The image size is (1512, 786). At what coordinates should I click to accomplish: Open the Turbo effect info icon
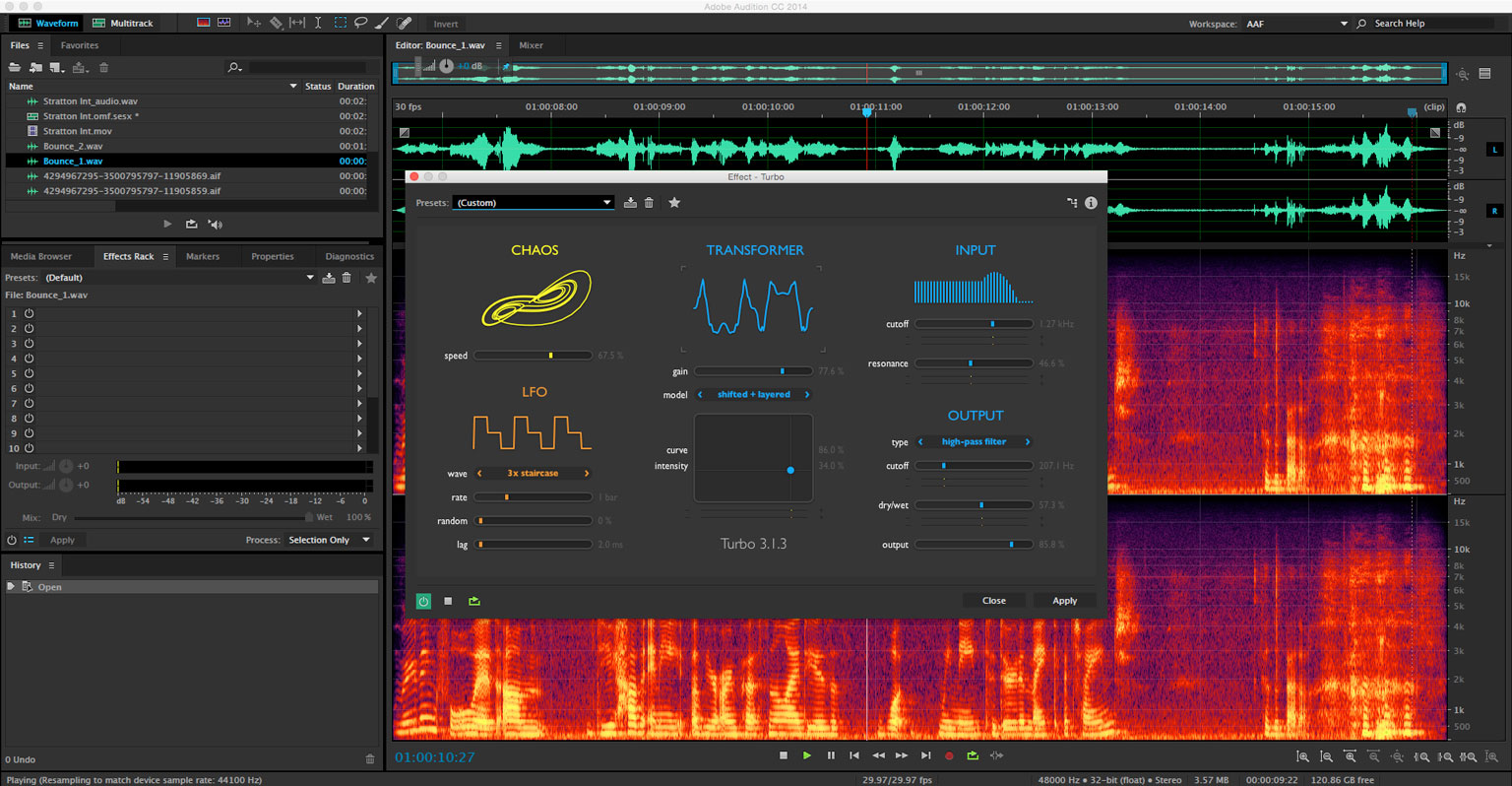[1091, 203]
